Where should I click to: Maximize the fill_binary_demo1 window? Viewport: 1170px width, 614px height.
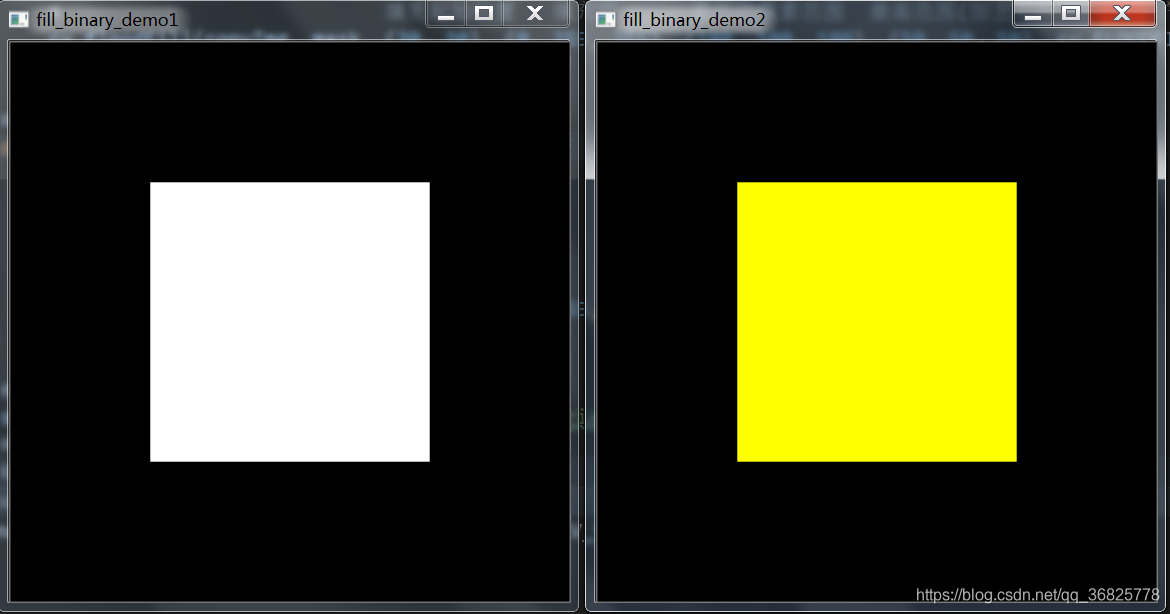[x=484, y=13]
